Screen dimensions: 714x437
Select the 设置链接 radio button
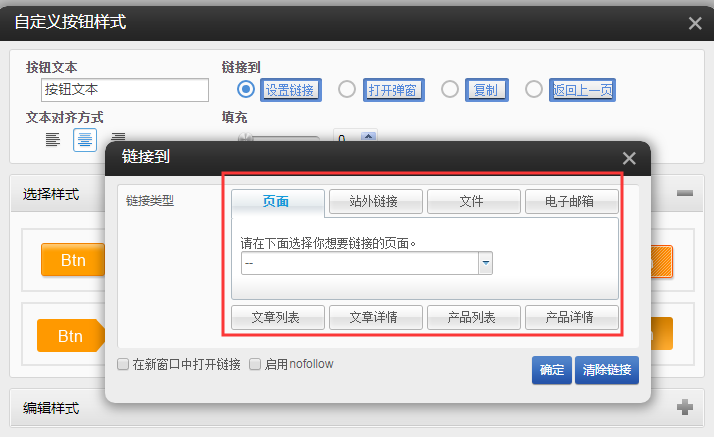click(245, 90)
